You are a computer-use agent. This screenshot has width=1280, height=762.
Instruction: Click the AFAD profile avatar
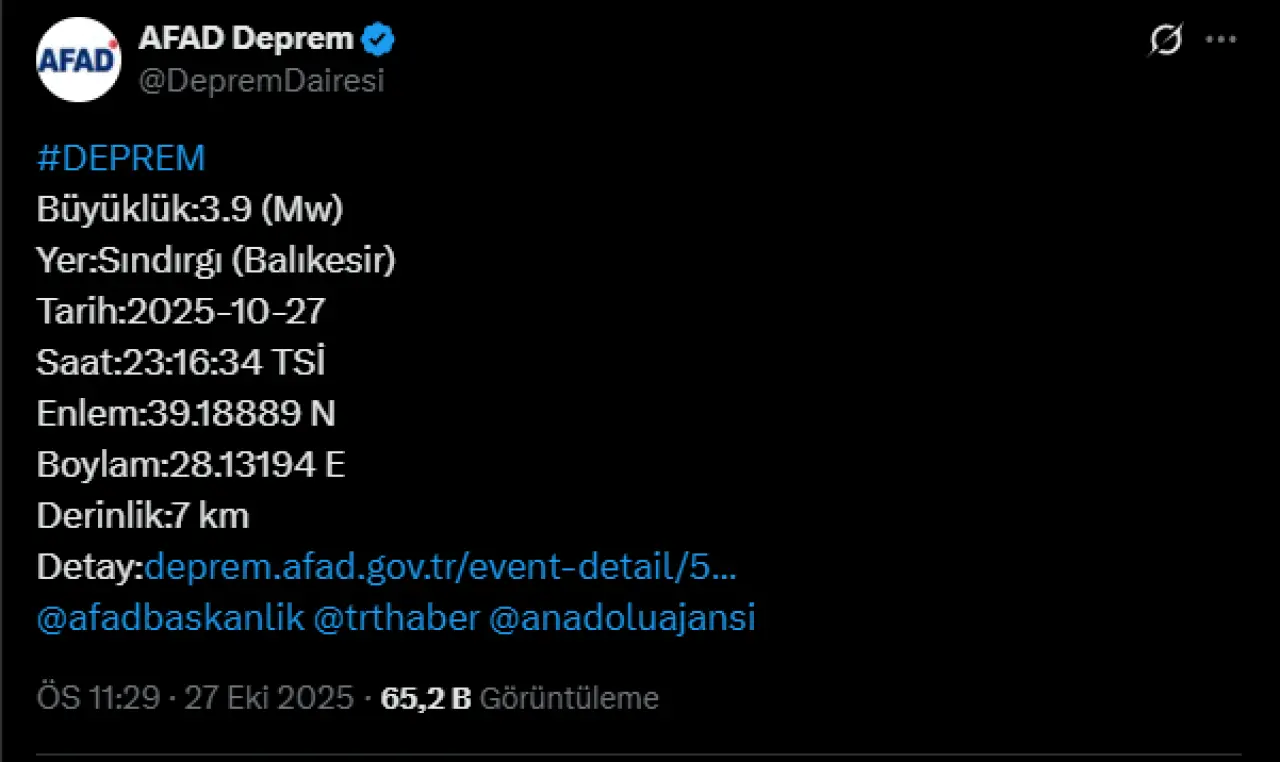(79, 60)
